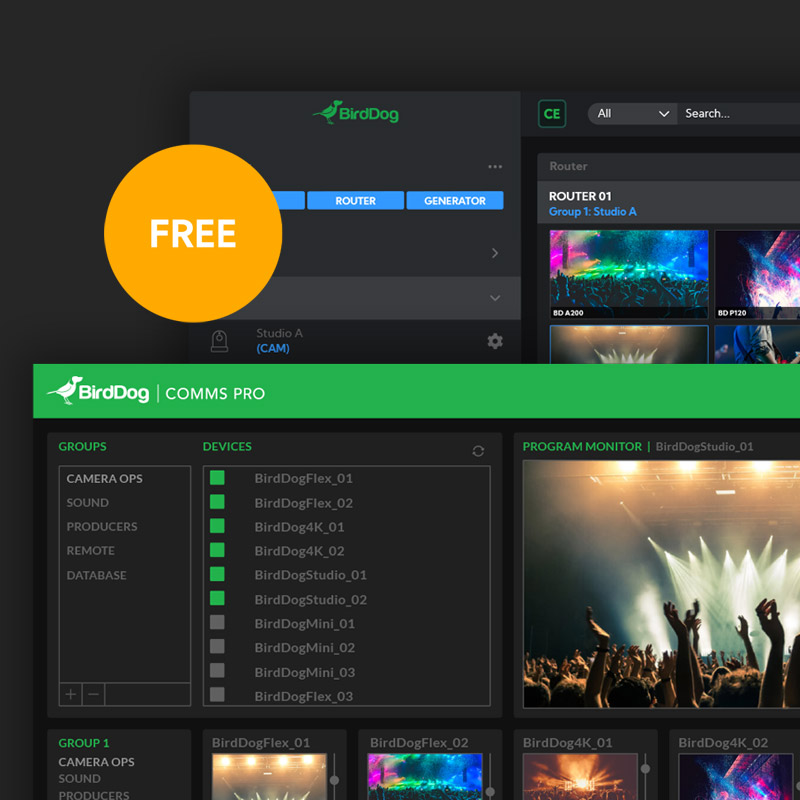Open the All filter dropdown
The width and height of the screenshot is (800, 800).
633,113
